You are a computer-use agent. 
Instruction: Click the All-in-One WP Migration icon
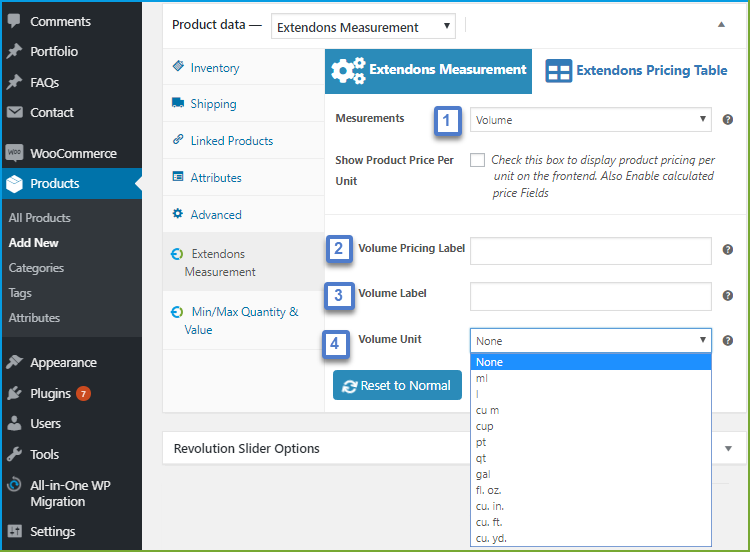coord(14,484)
